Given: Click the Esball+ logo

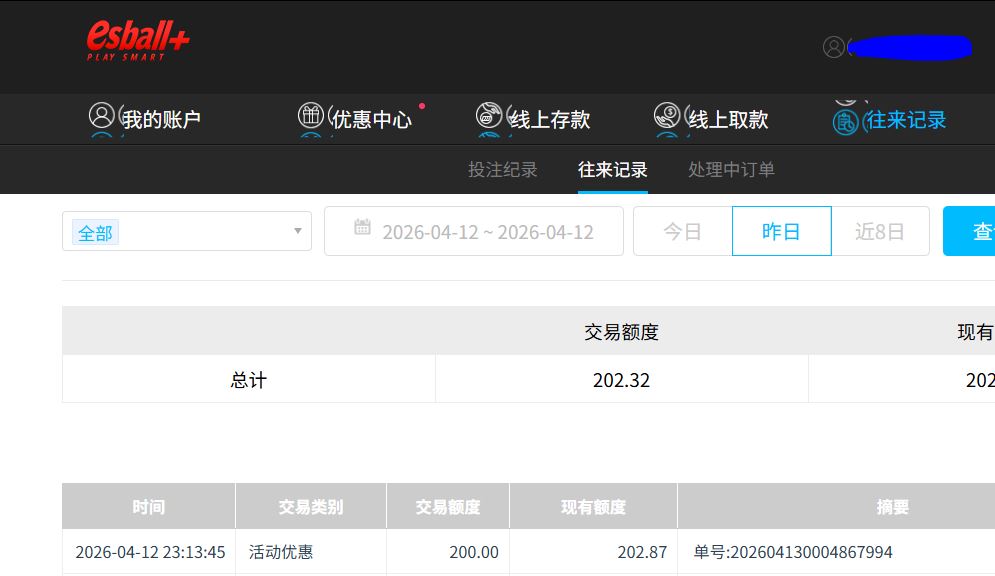Looking at the screenshot, I should click(x=137, y=41).
